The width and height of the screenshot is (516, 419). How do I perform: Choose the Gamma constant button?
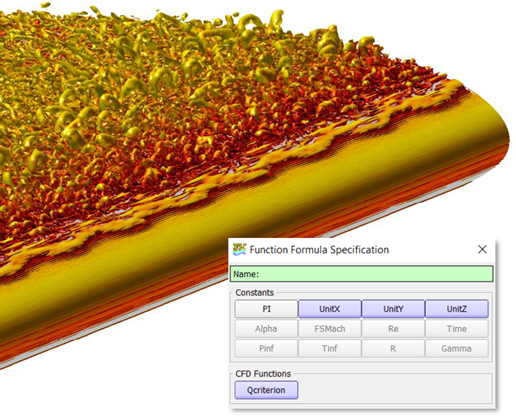click(x=457, y=348)
